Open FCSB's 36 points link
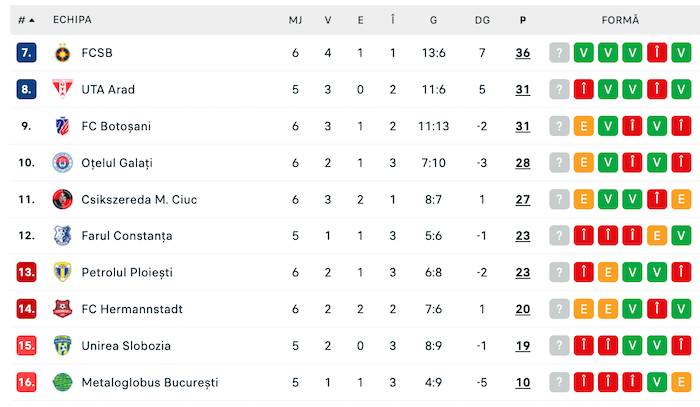 point(523,53)
